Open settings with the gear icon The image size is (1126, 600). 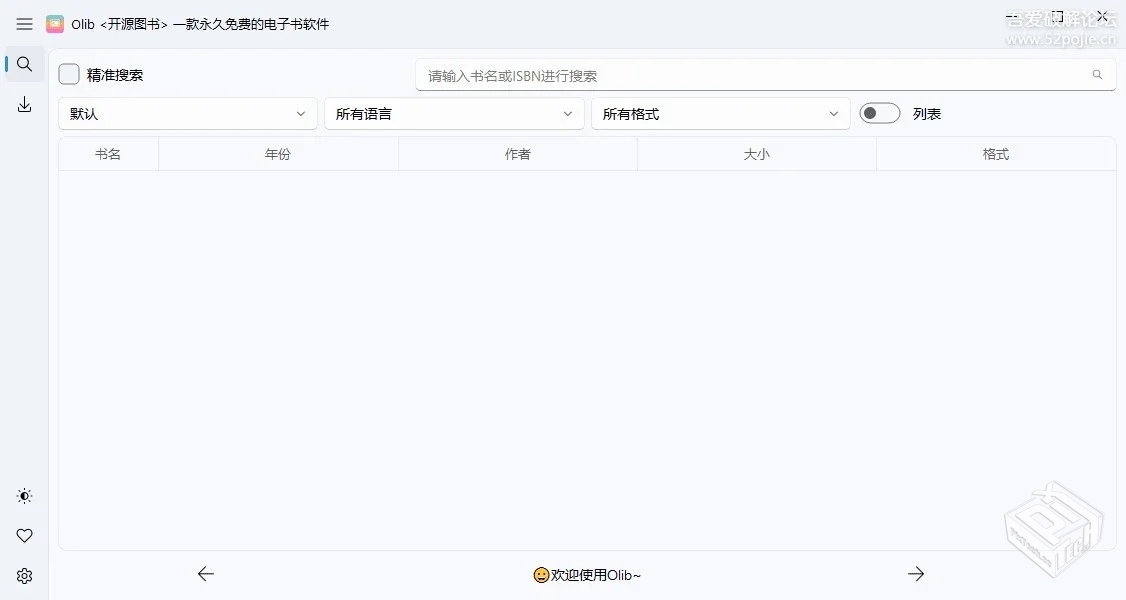point(24,575)
